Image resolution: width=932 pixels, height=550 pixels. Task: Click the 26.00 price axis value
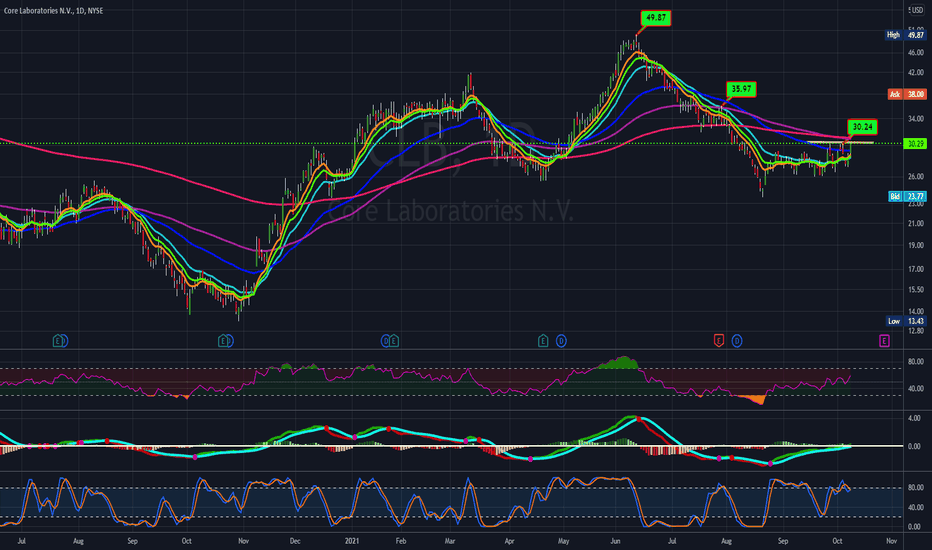coord(915,177)
